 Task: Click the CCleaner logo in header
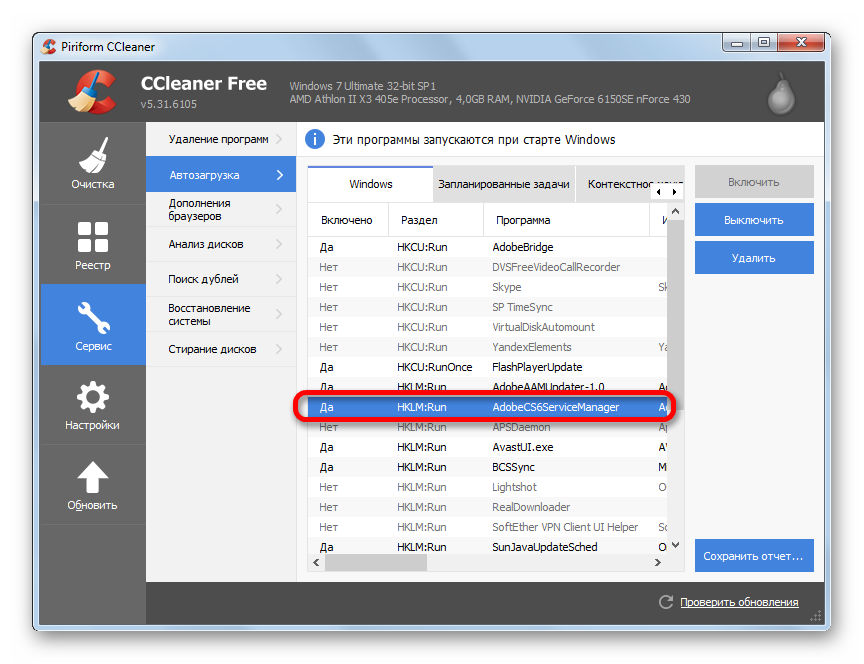(x=93, y=92)
